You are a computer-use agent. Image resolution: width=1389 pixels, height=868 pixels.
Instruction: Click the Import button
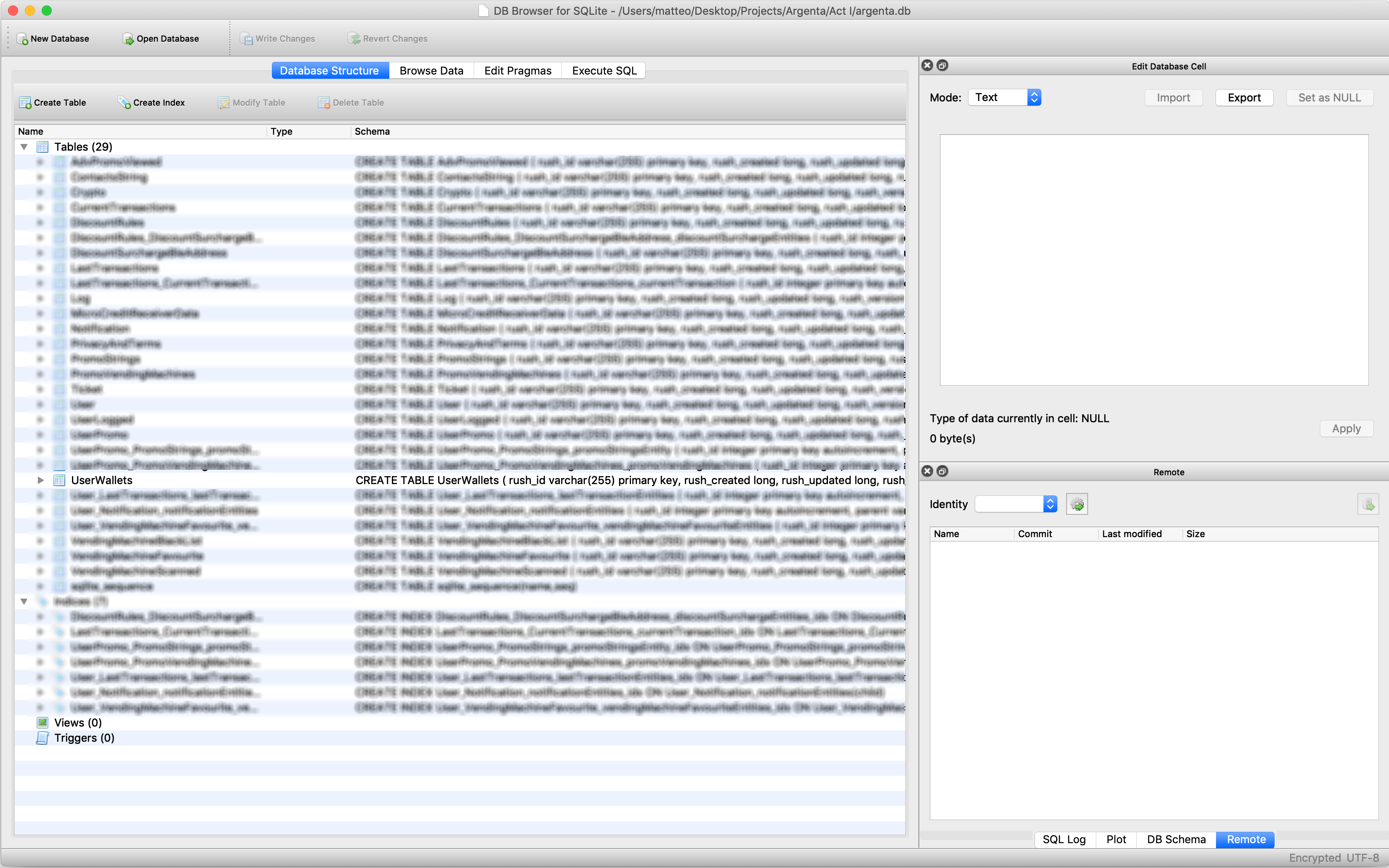pyautogui.click(x=1173, y=98)
